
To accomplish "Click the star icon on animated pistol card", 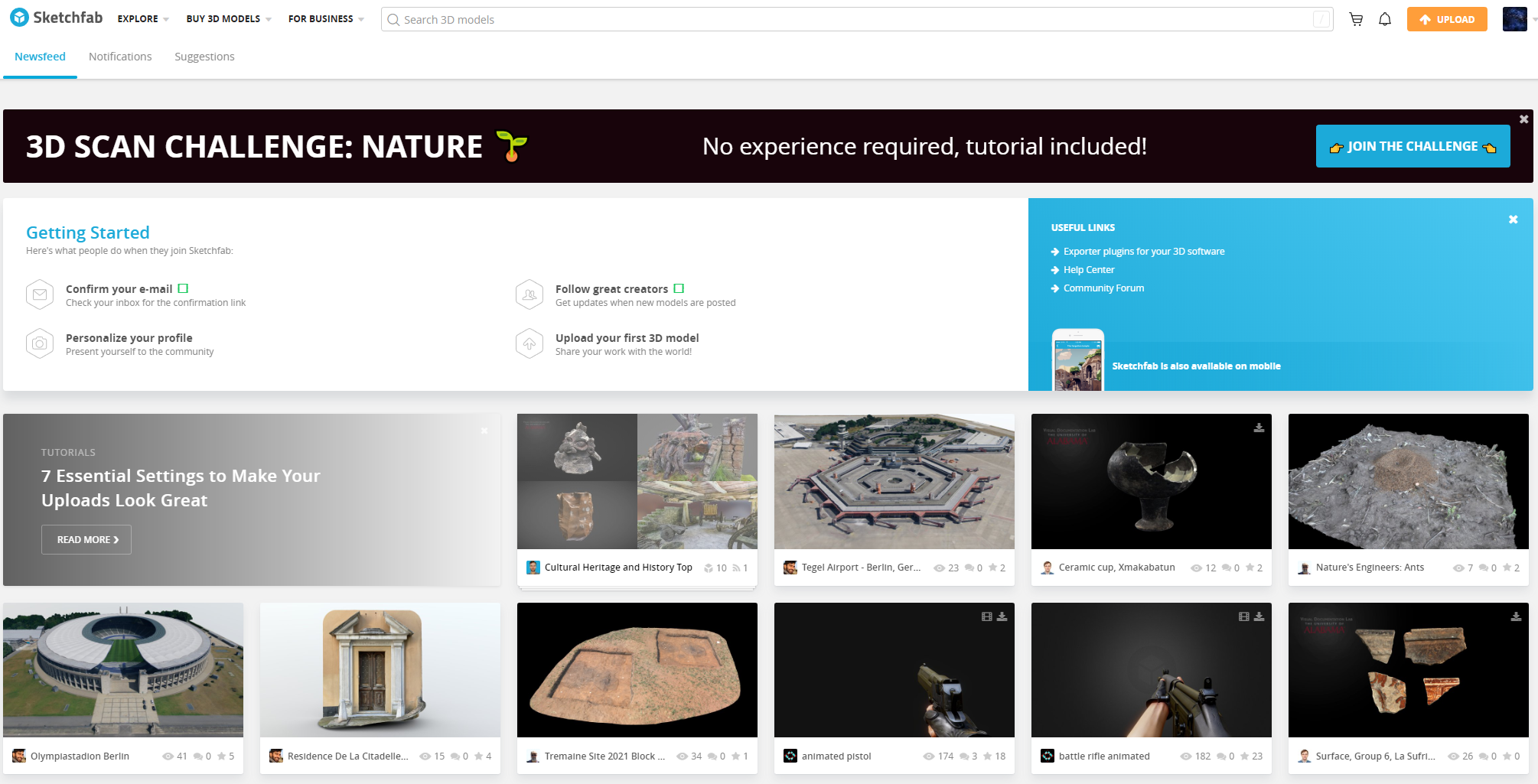I will point(987,756).
